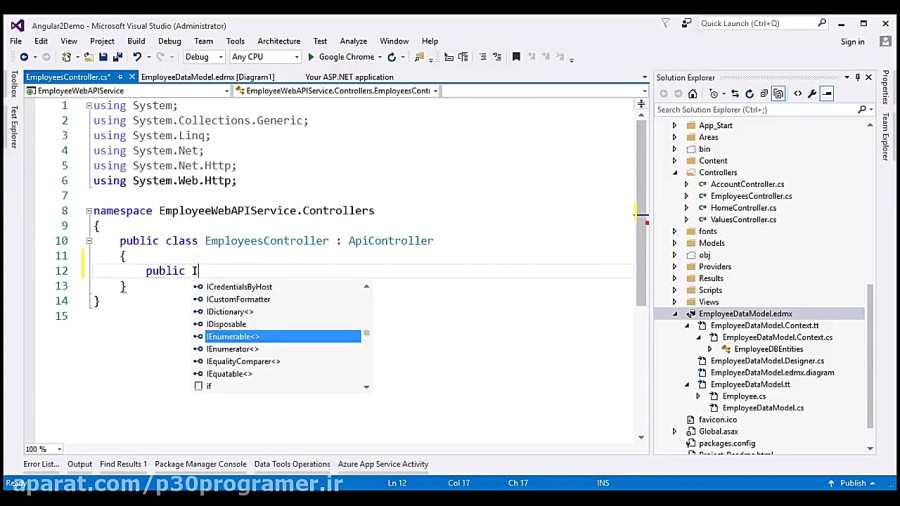Click the Refresh Browser icon in toolbar
The image size is (900, 506).
point(392,57)
